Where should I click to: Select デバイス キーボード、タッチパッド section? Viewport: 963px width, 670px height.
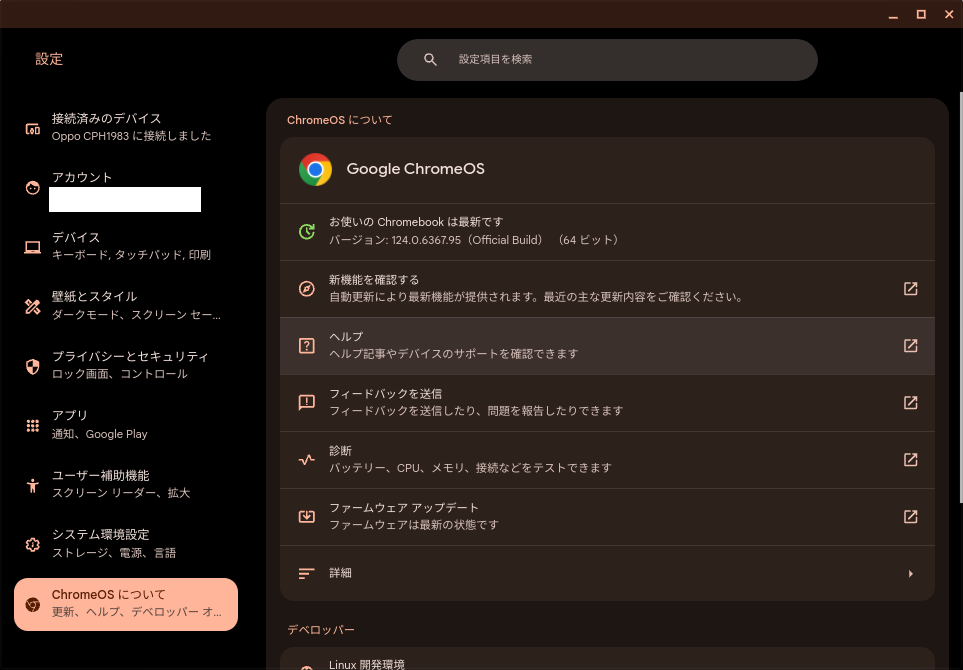[x=126, y=246]
